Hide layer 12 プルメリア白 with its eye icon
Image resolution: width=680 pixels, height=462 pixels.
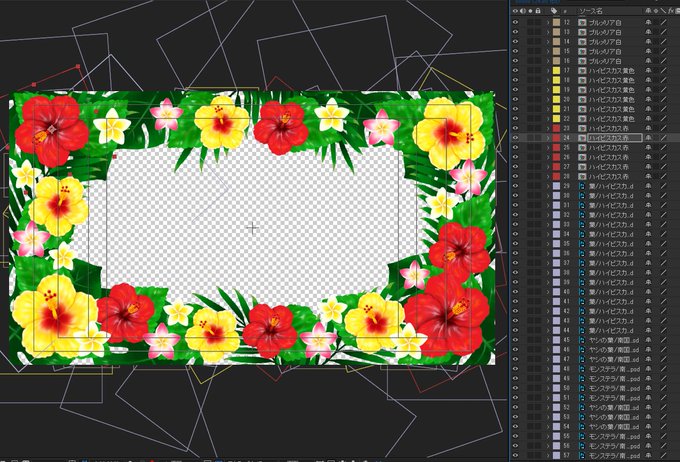click(x=515, y=22)
